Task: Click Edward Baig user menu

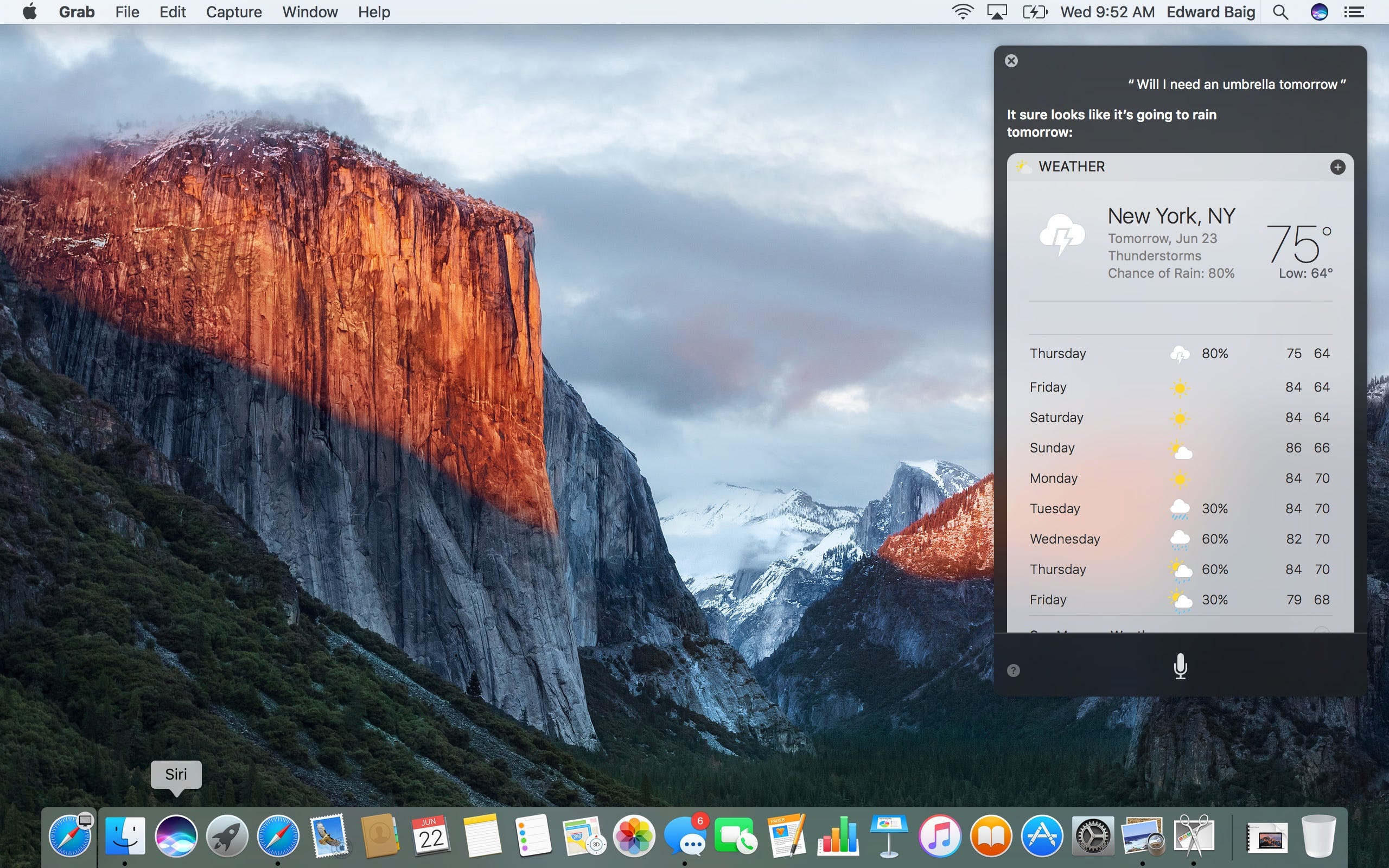Action: (1210, 12)
